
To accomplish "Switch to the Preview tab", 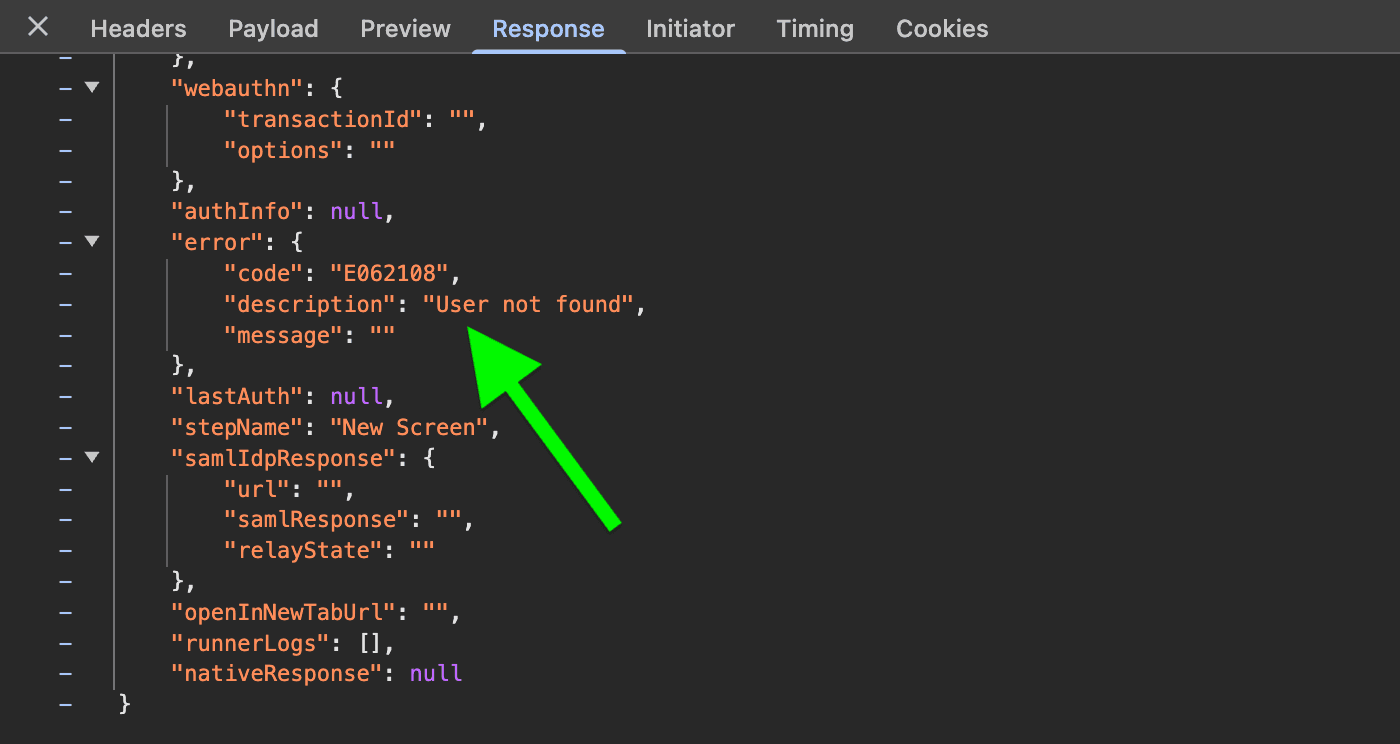I will 405,29.
